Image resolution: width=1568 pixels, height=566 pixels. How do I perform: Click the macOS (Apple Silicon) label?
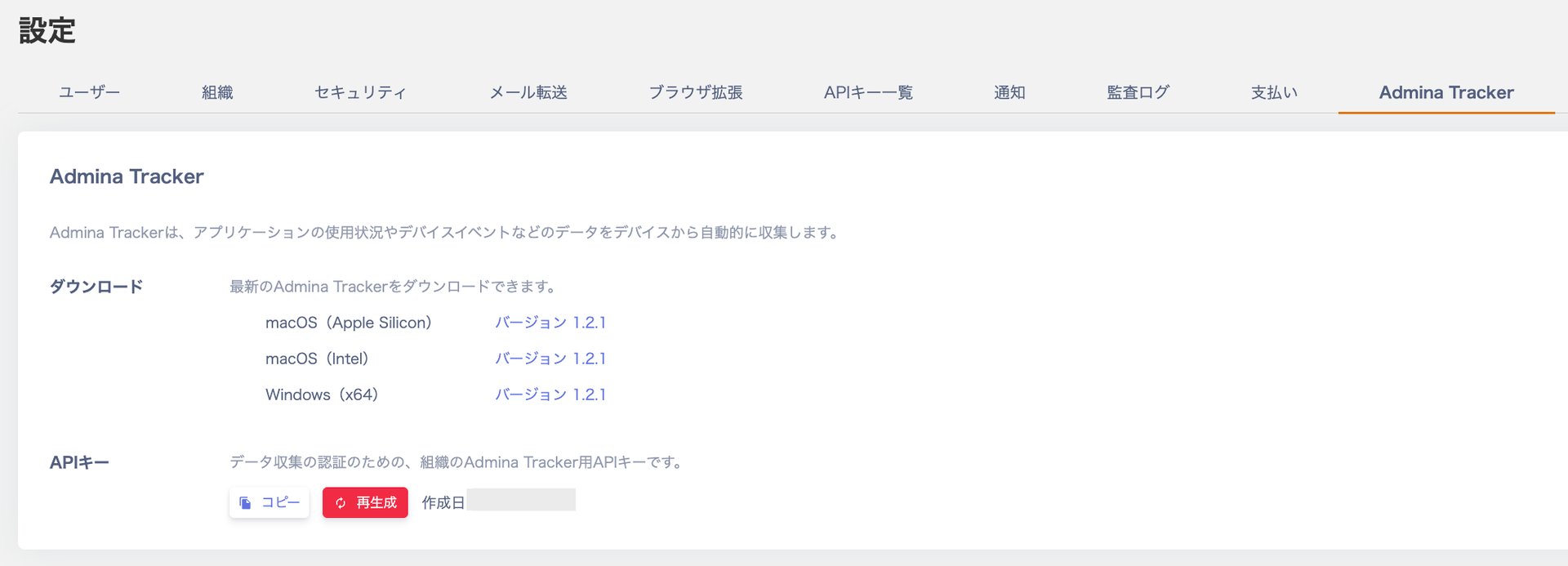point(349,323)
